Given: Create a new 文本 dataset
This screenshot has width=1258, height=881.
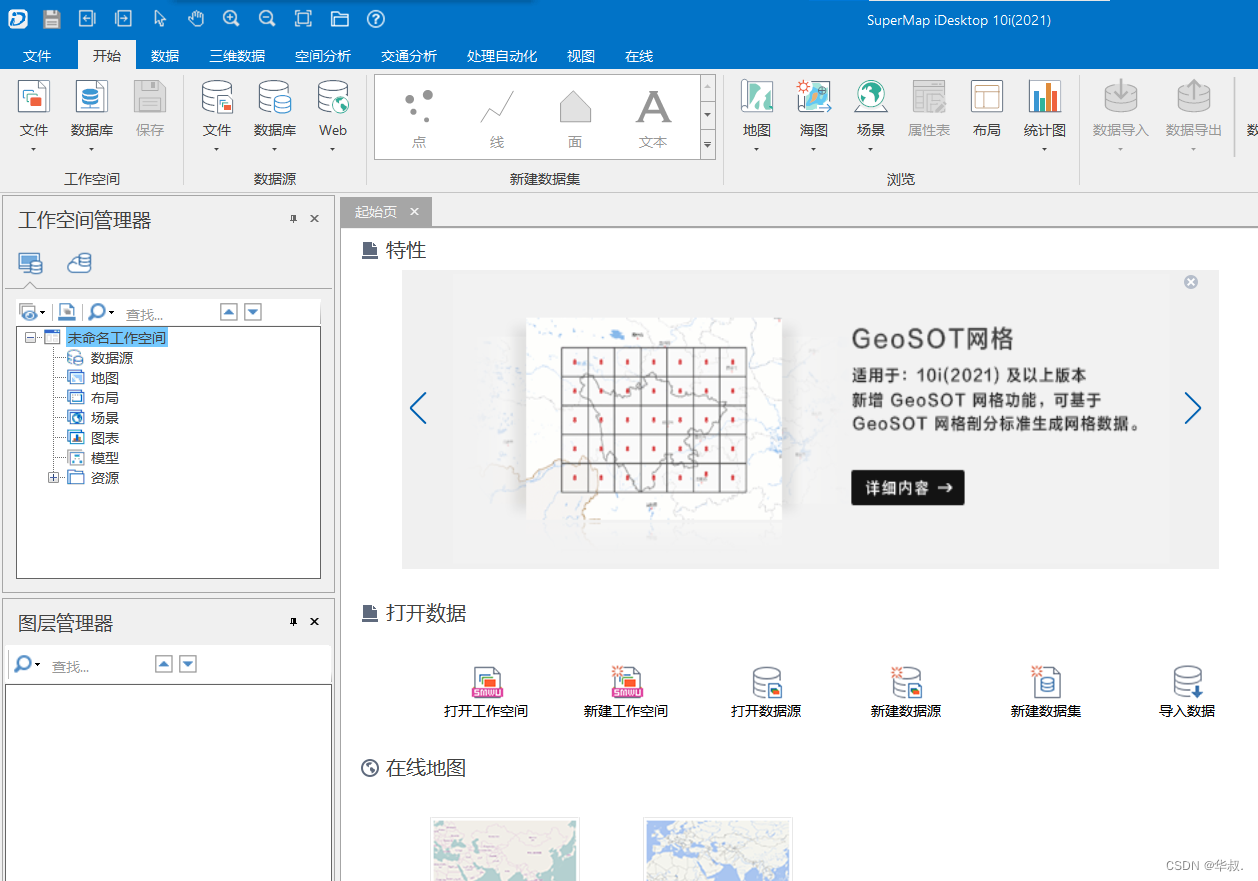Looking at the screenshot, I should pos(653,117).
